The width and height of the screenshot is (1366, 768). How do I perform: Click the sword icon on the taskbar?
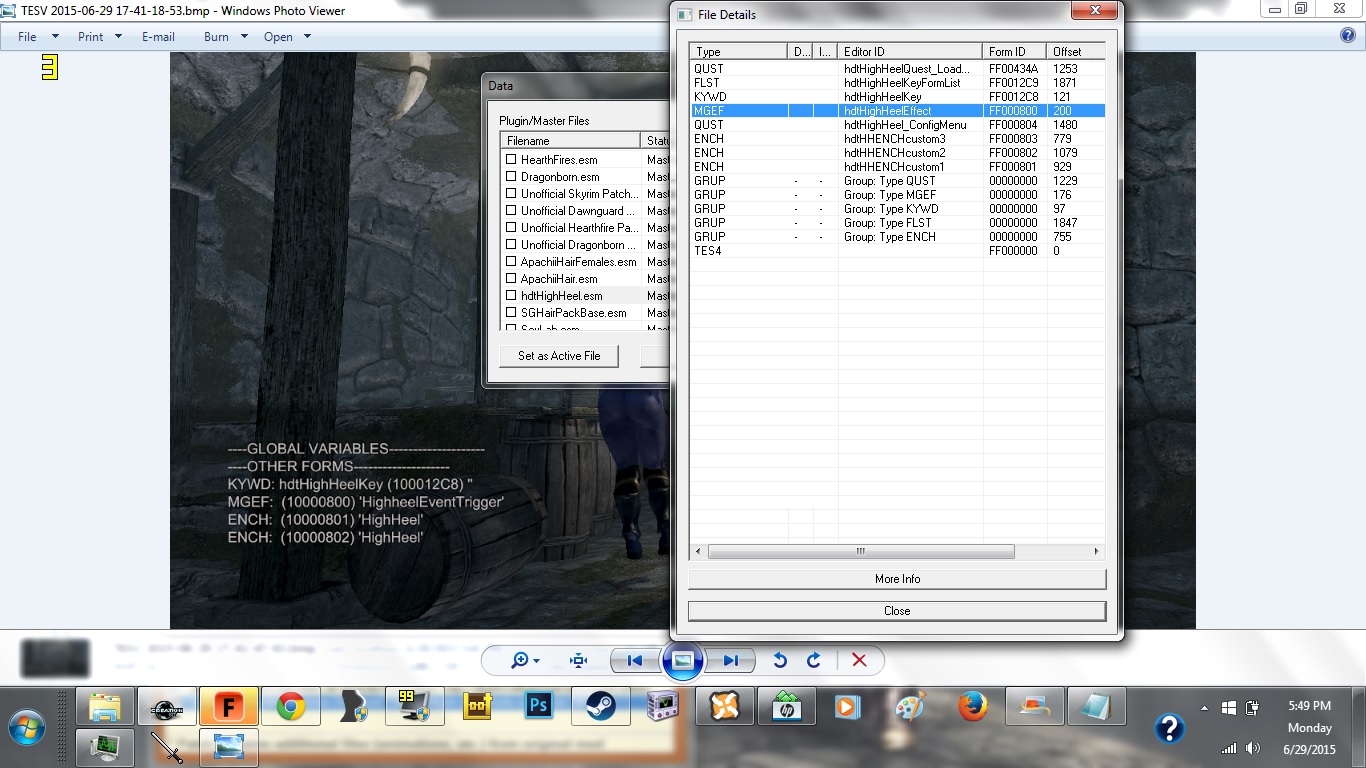point(167,747)
